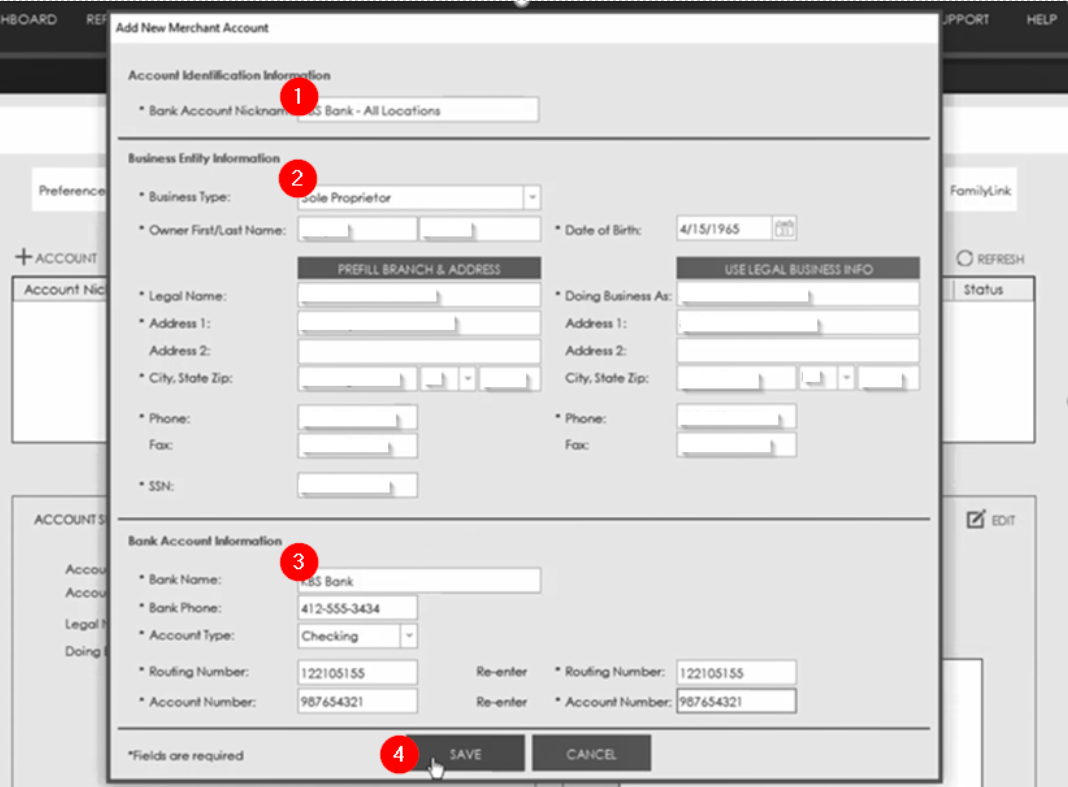Switch to the FamilyLink tab
Image resolution: width=1068 pixels, height=787 pixels.
pos(982,190)
